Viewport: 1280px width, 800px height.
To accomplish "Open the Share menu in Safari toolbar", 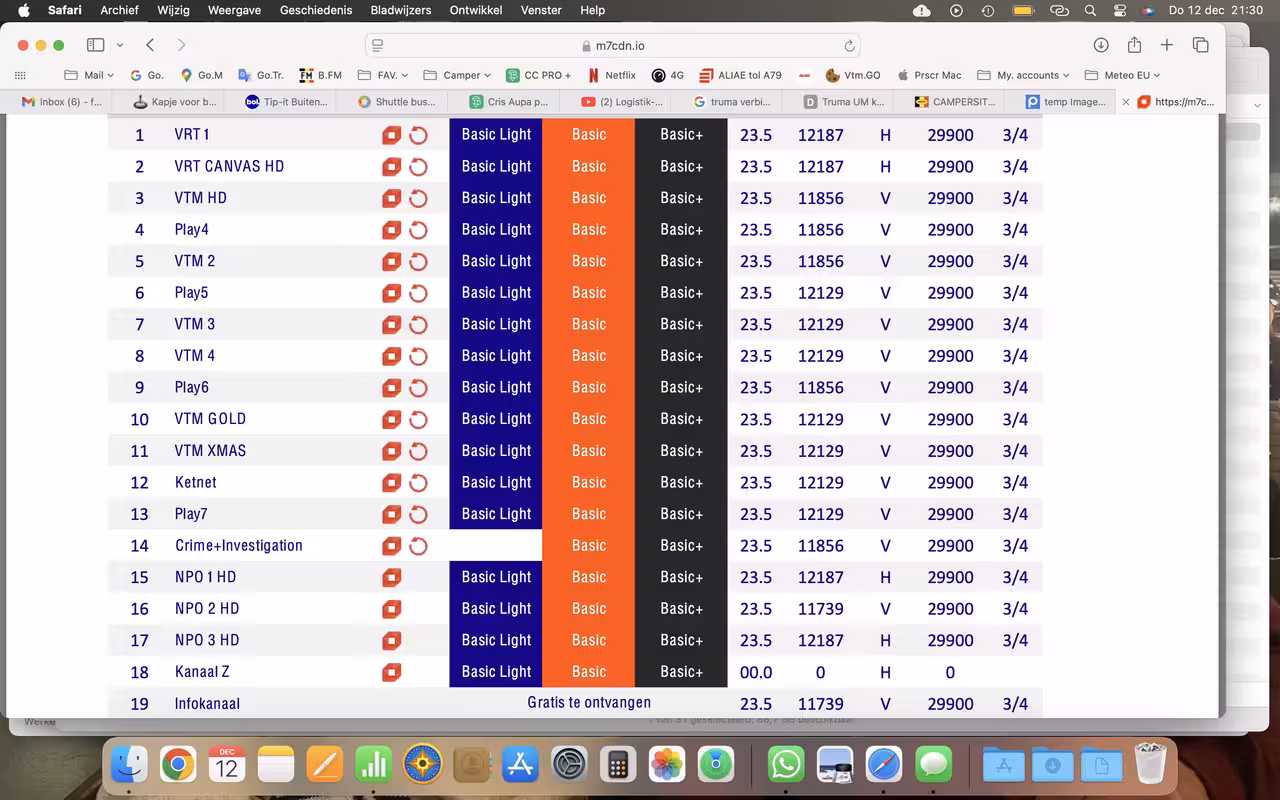I will click(x=1134, y=45).
